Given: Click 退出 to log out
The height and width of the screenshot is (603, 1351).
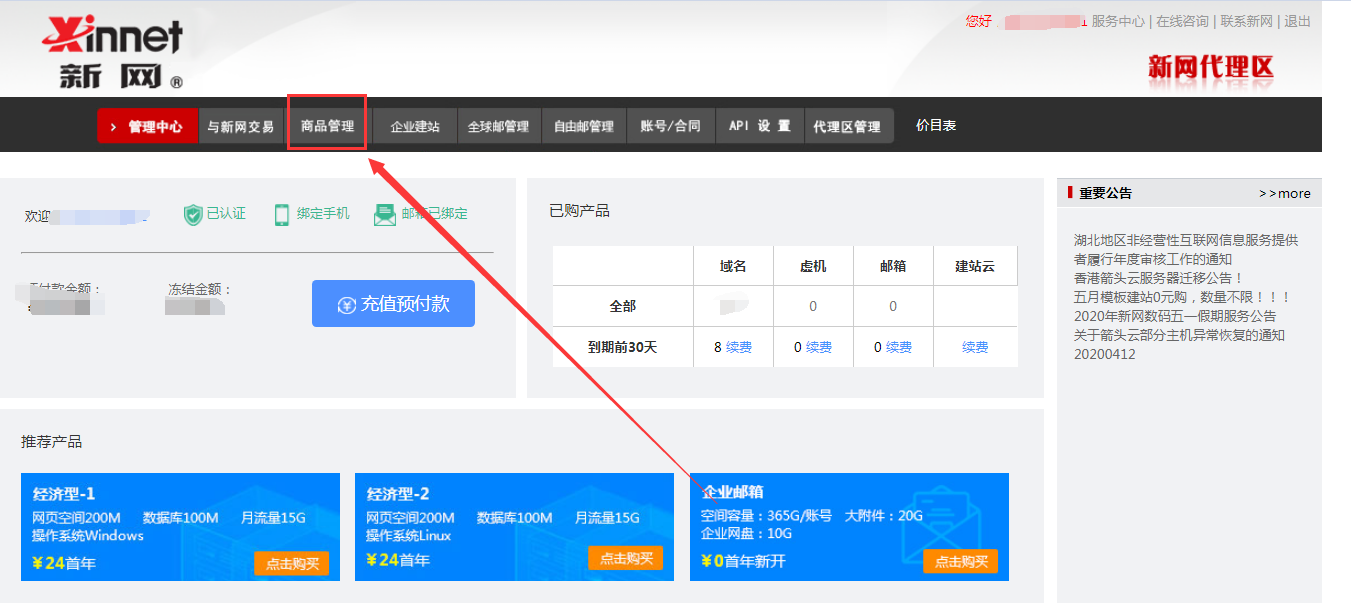Looking at the screenshot, I should click(x=1297, y=21).
